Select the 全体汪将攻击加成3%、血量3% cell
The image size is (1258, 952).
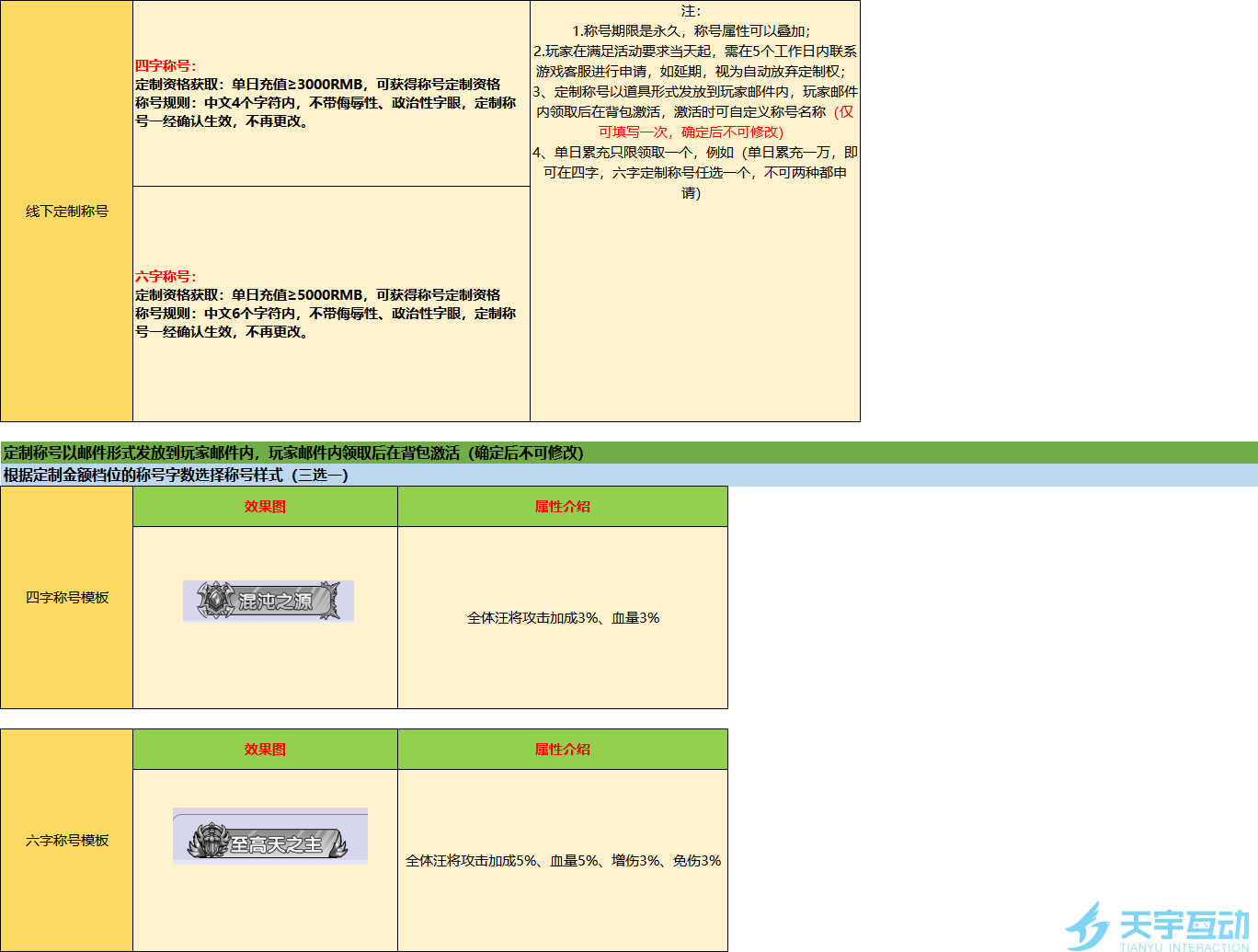(563, 618)
